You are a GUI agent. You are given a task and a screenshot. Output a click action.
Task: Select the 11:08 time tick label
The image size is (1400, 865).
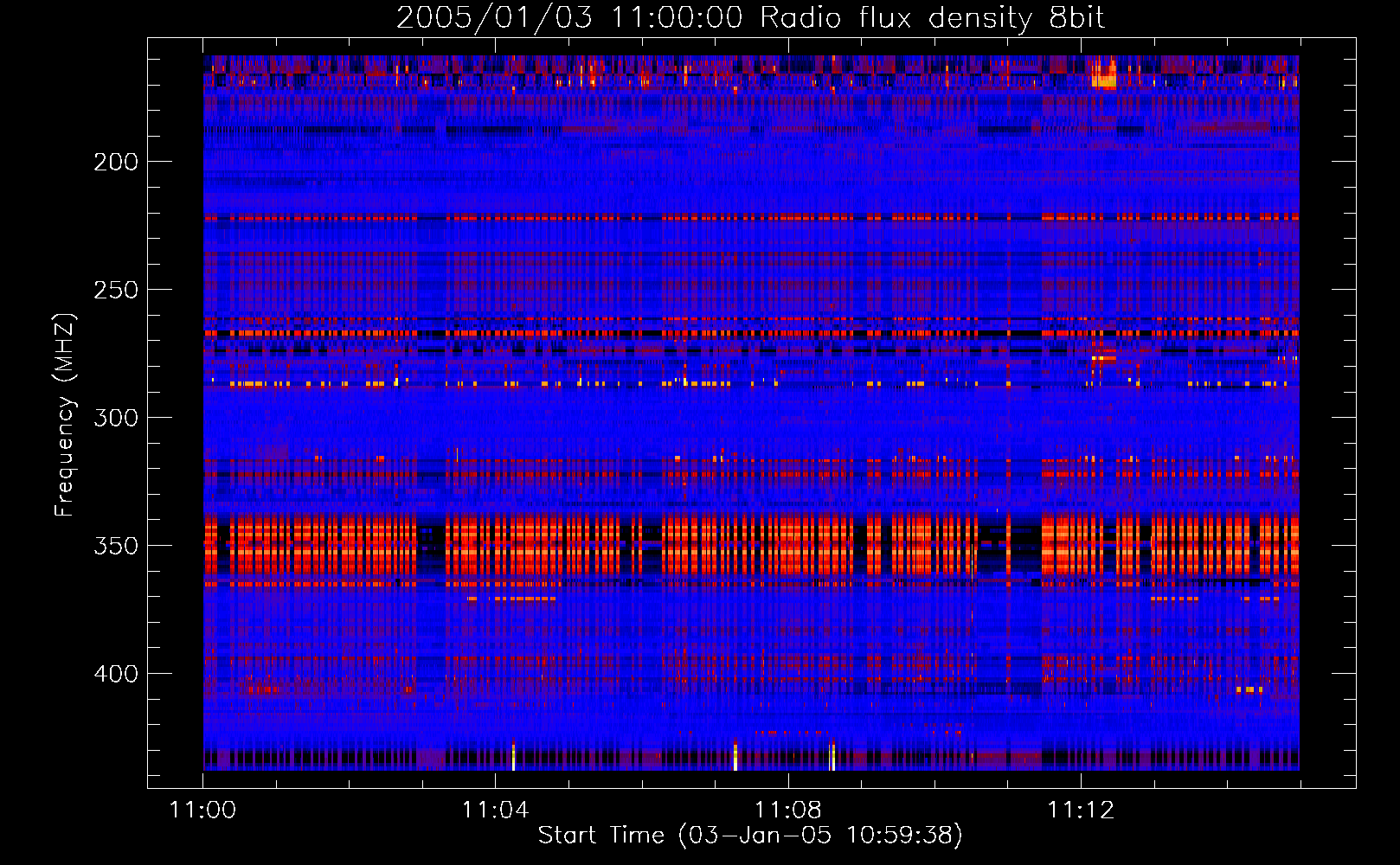pyautogui.click(x=787, y=810)
